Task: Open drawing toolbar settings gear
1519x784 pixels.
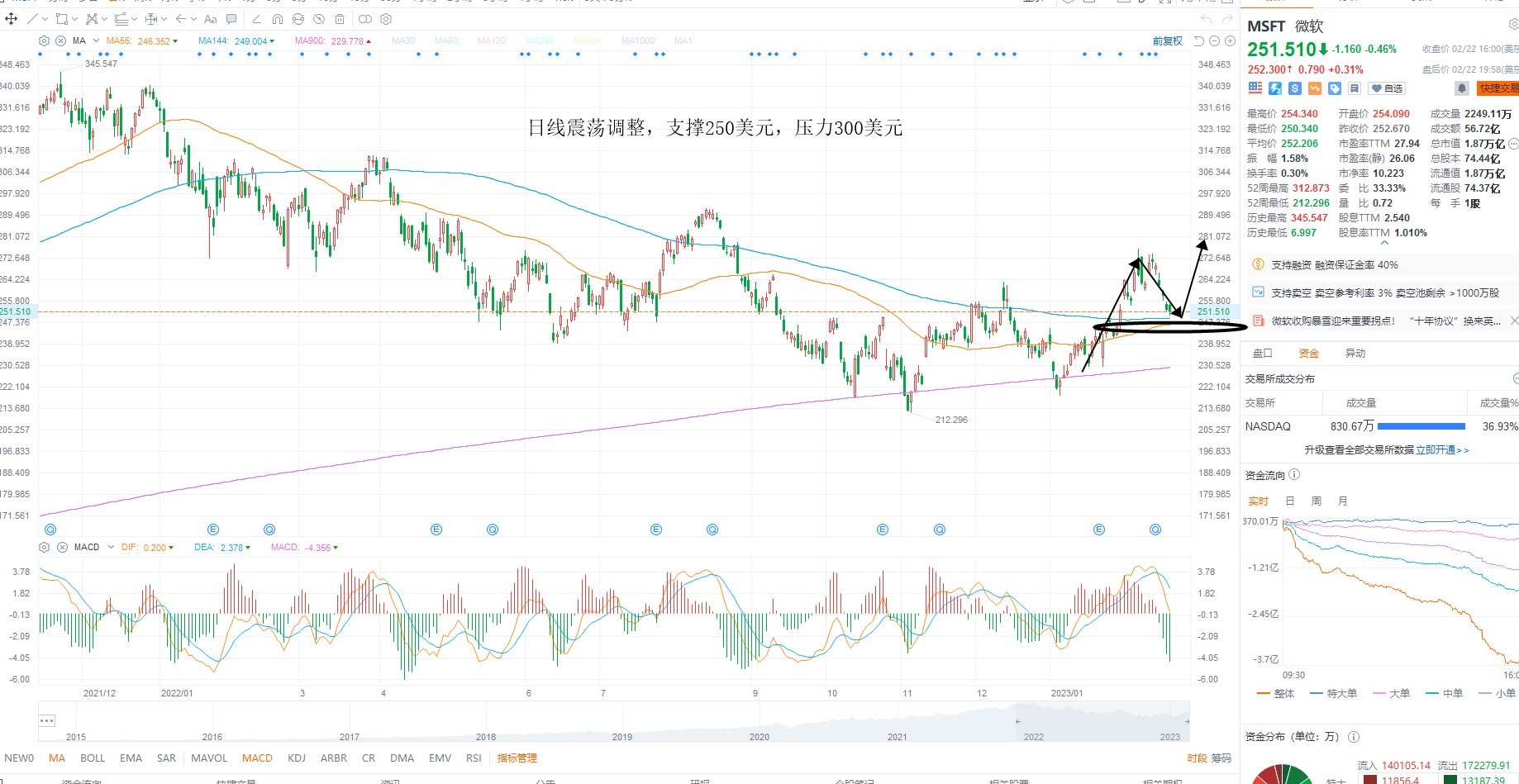Action: (x=386, y=19)
